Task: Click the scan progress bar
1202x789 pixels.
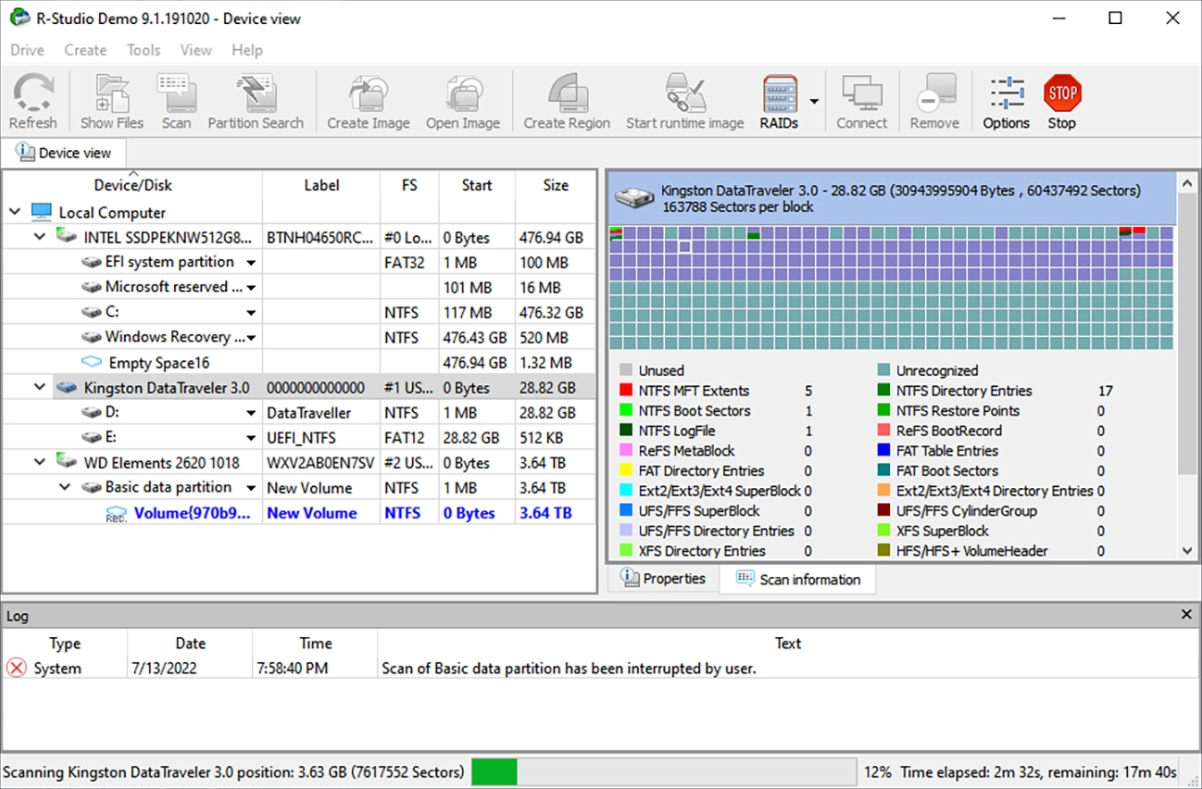Action: pos(663,772)
